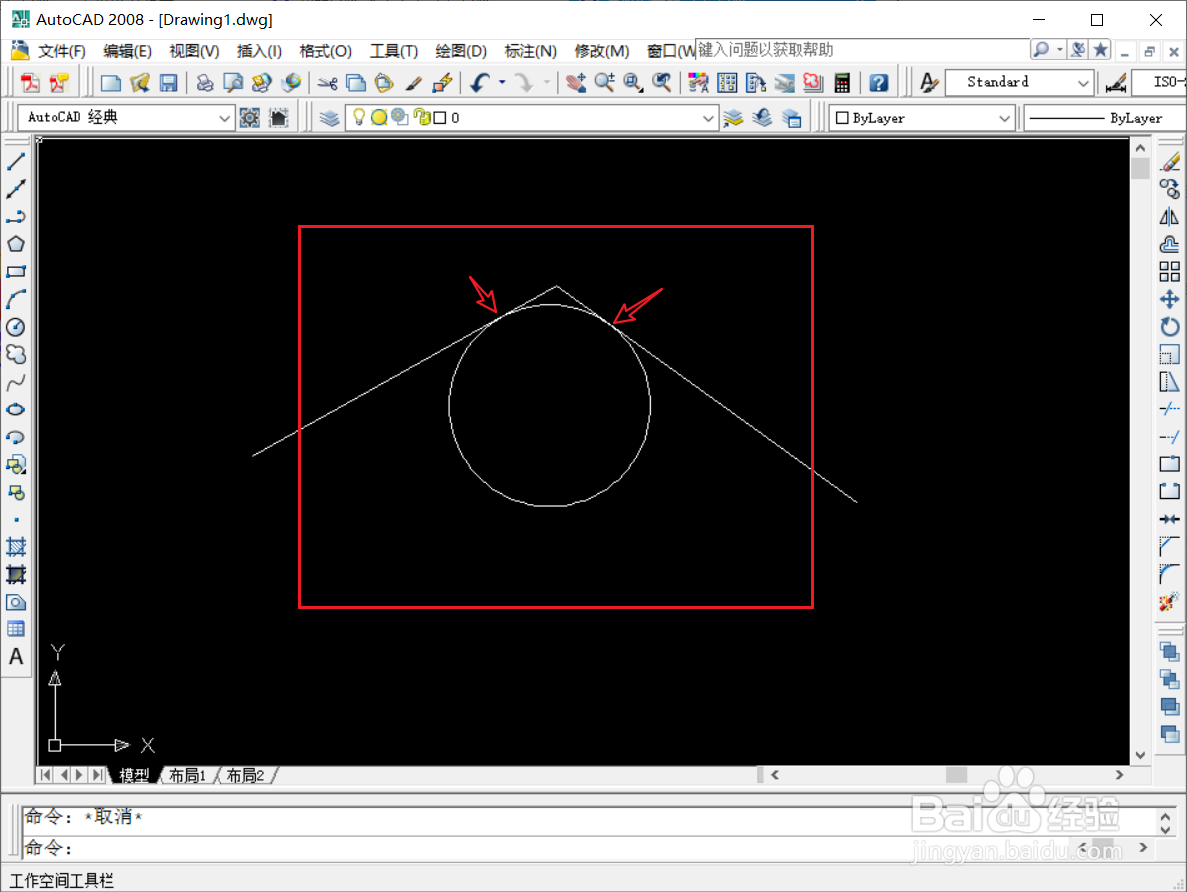Image resolution: width=1187 pixels, height=892 pixels.
Task: Select the Circle draw tool
Action: pyautogui.click(x=16, y=327)
